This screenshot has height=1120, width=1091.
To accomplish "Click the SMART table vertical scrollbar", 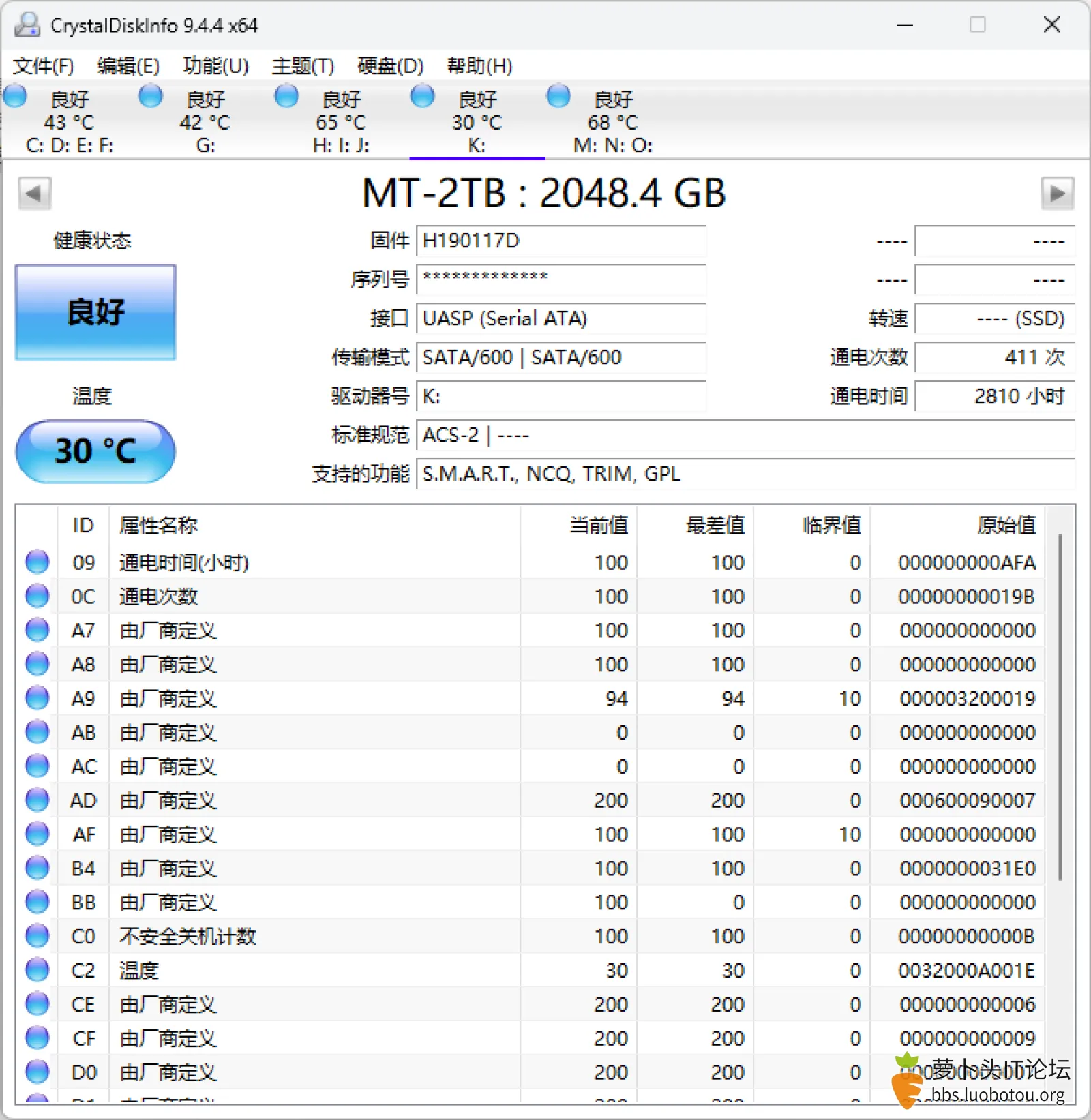I will [1060, 706].
